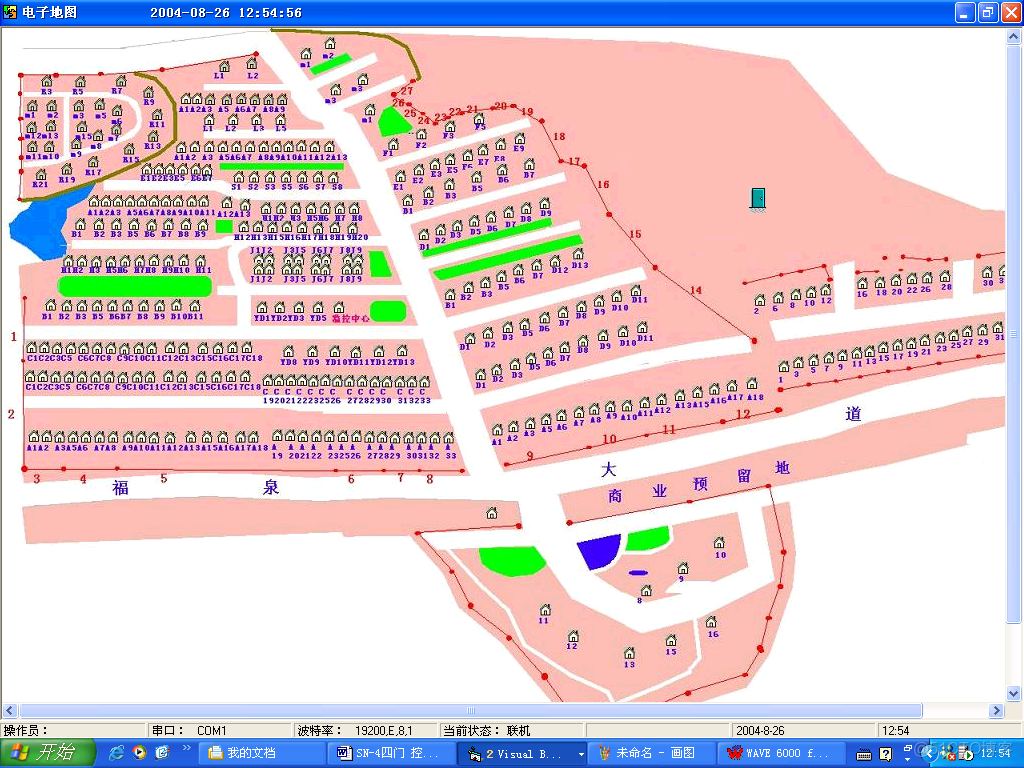Select house 11 in the southern area
Image resolution: width=1024 pixels, height=768 pixels.
pos(545,610)
